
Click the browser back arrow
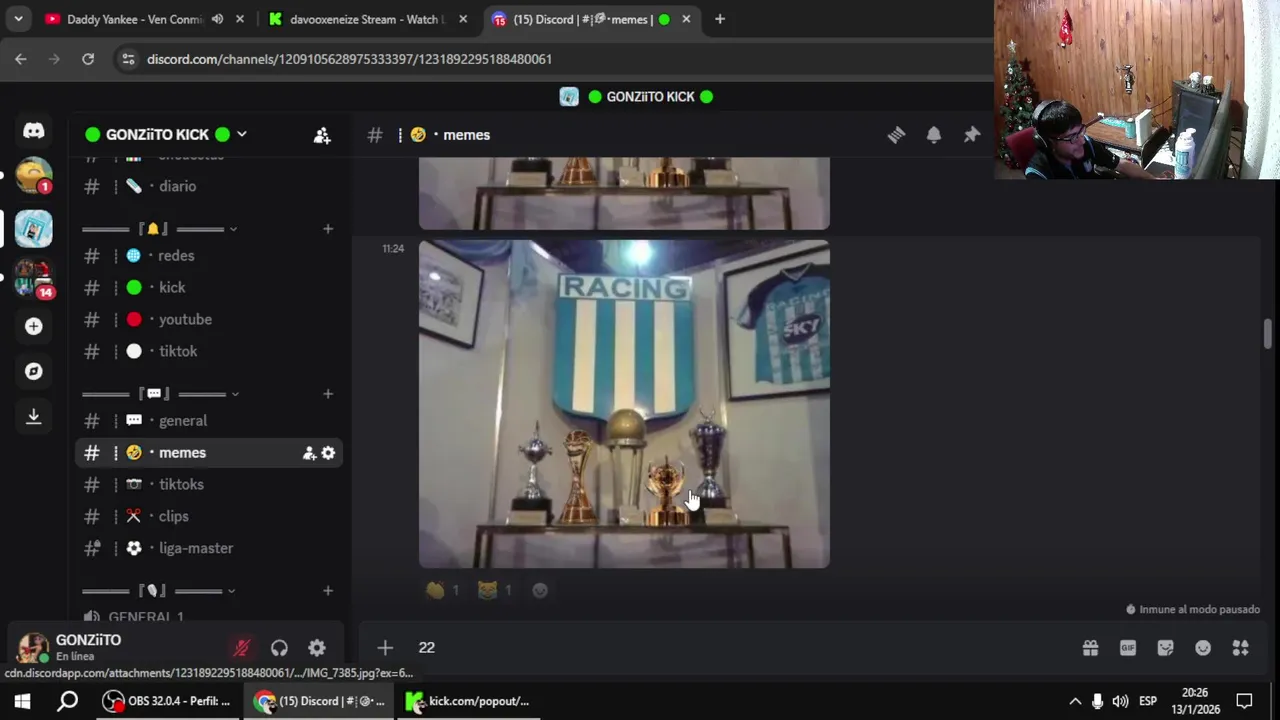[x=21, y=59]
